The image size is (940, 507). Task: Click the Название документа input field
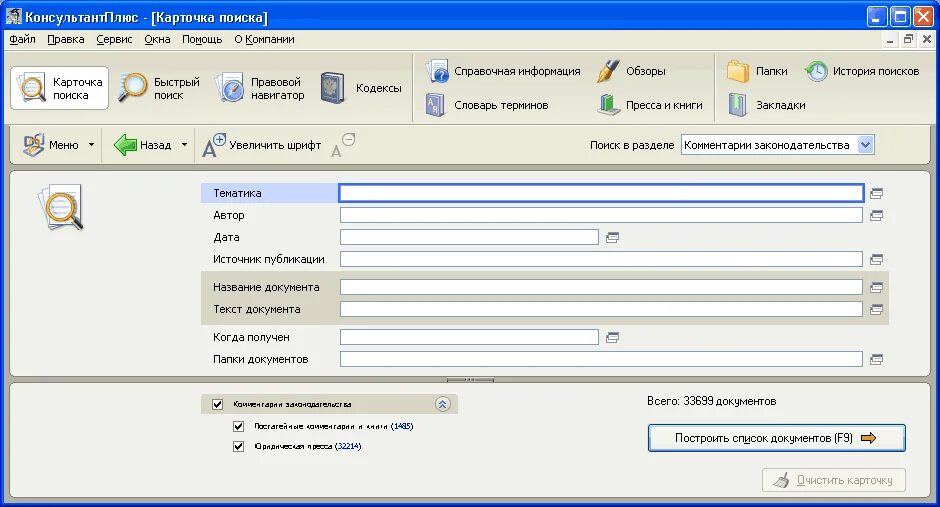coord(601,288)
